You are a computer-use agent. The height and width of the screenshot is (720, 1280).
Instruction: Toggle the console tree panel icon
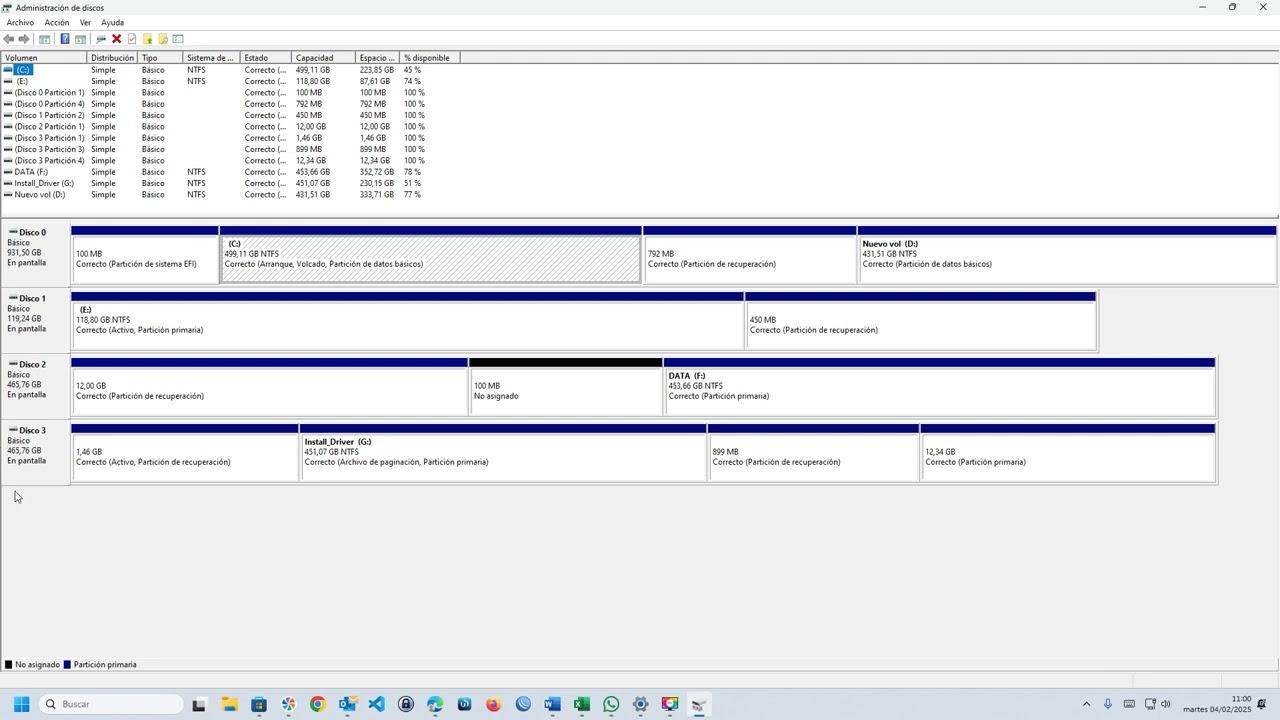click(45, 38)
